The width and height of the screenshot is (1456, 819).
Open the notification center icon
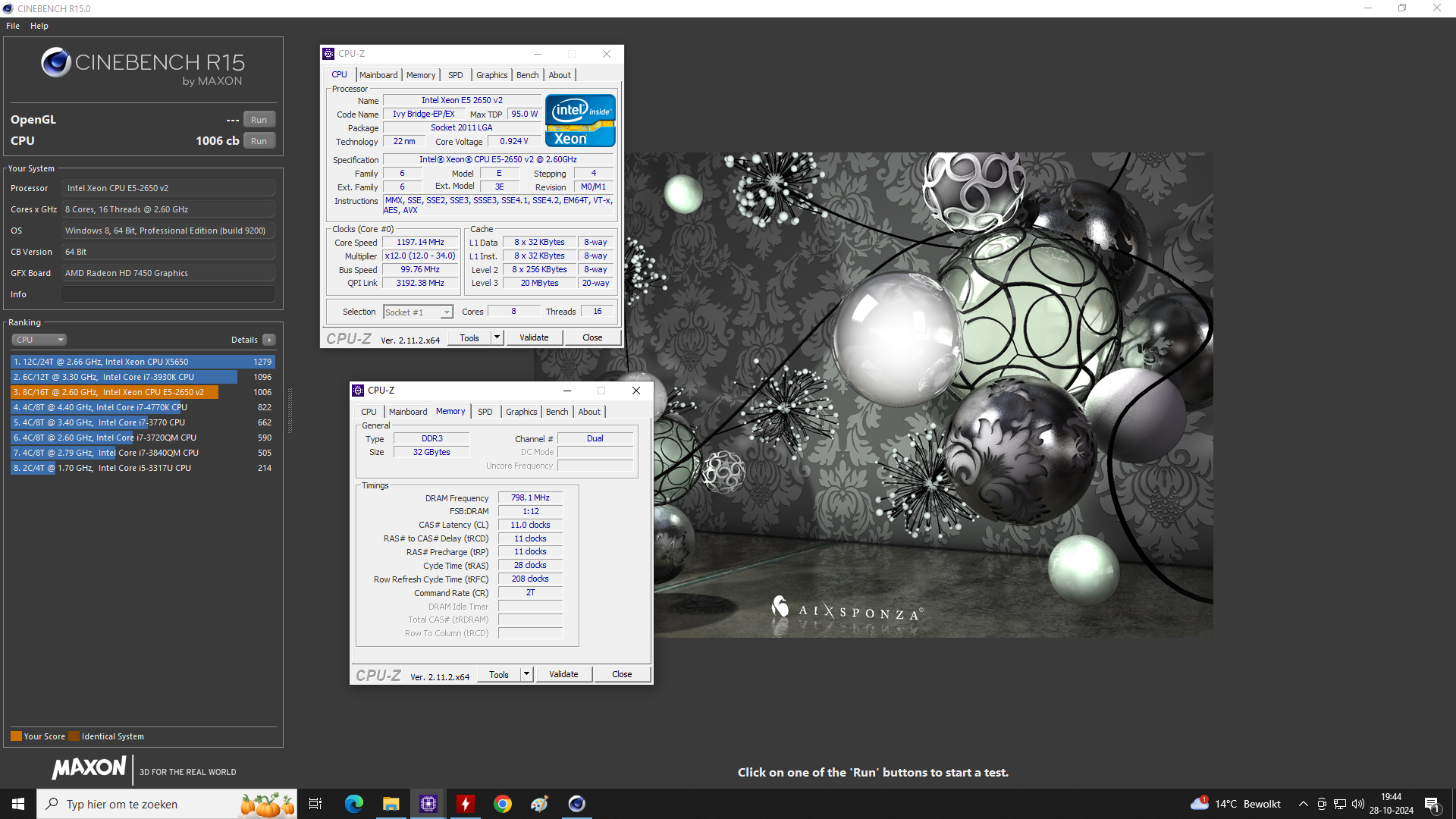1432,804
